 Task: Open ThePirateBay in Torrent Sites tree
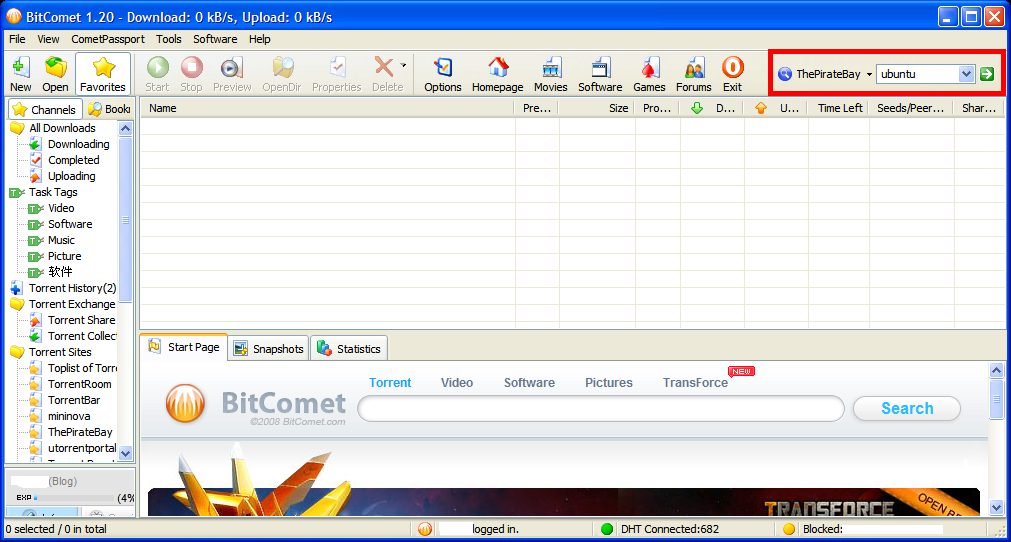80,432
